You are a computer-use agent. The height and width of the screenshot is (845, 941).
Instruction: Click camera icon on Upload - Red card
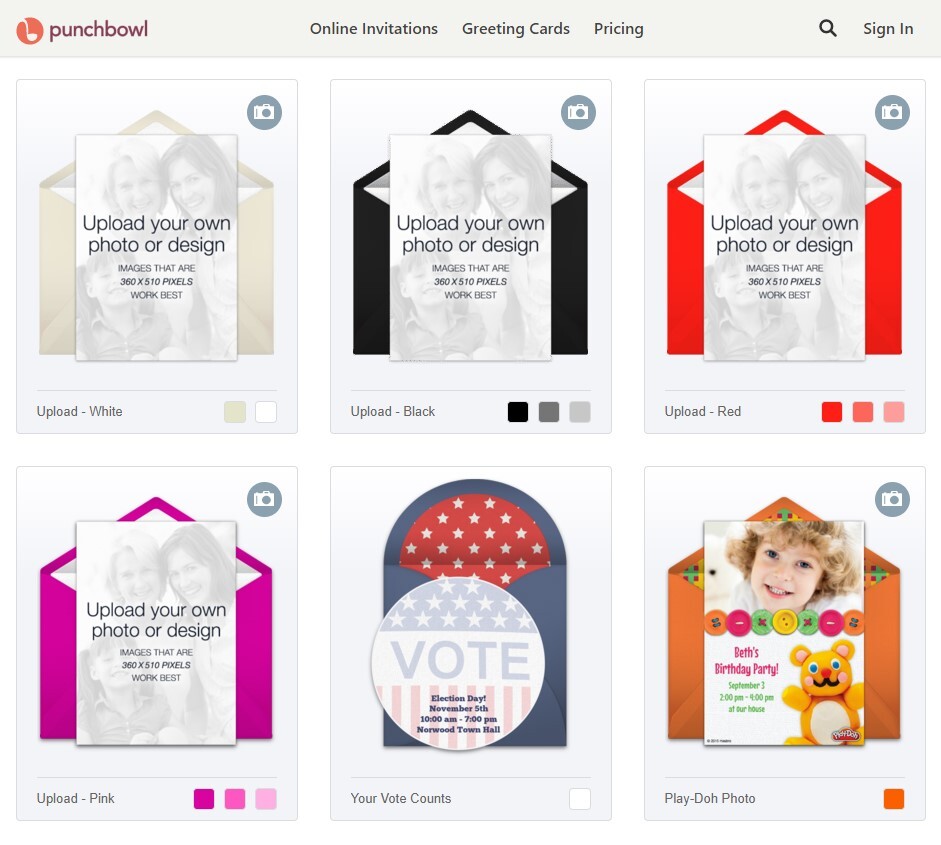tap(892, 112)
